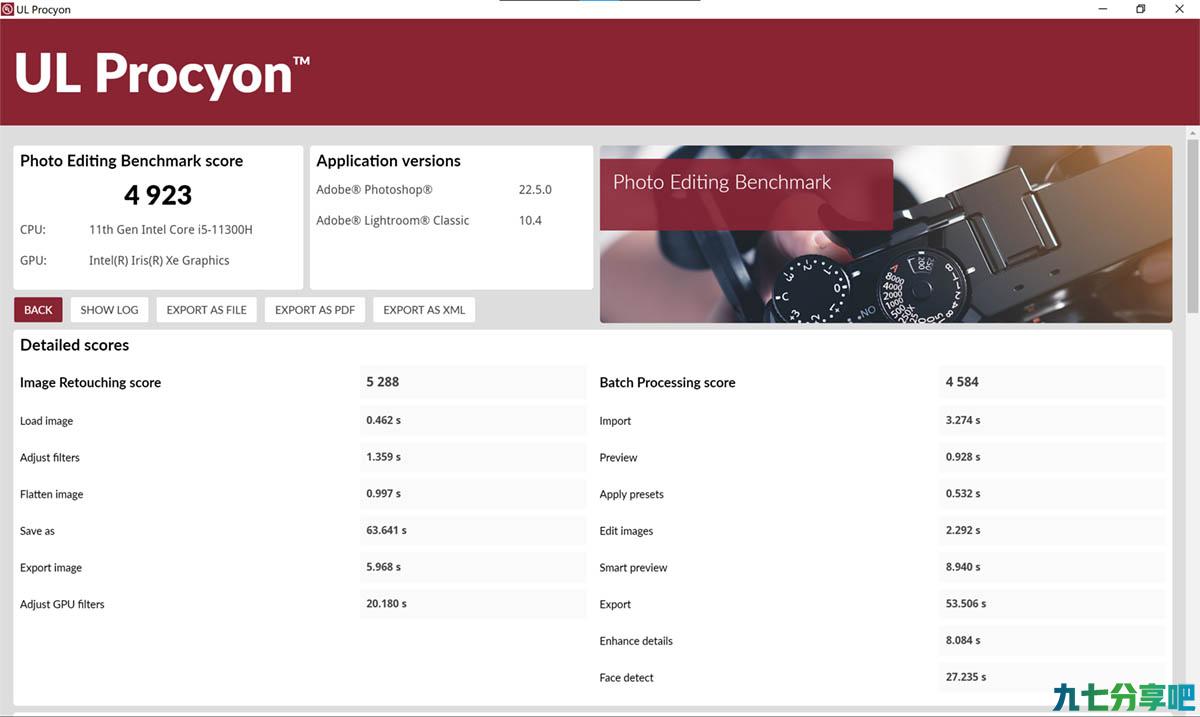This screenshot has height=717, width=1200.
Task: Click the Adjust filters time 1.359 s
Action: [x=383, y=457]
